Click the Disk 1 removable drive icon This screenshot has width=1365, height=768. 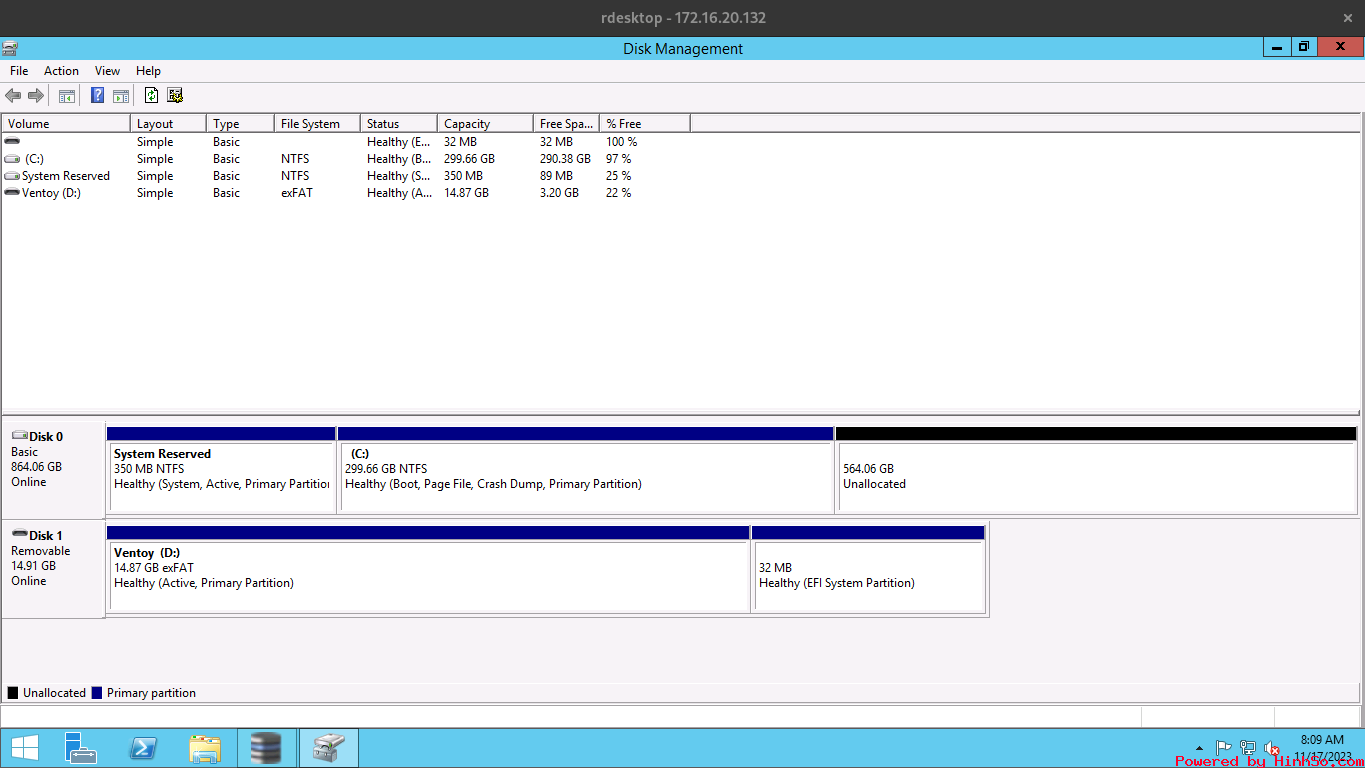pos(19,535)
